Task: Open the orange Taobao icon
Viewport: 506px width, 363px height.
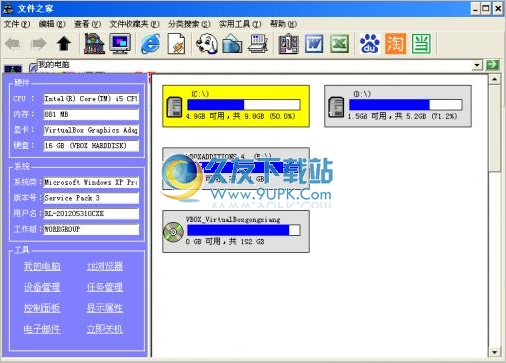Action: point(396,44)
